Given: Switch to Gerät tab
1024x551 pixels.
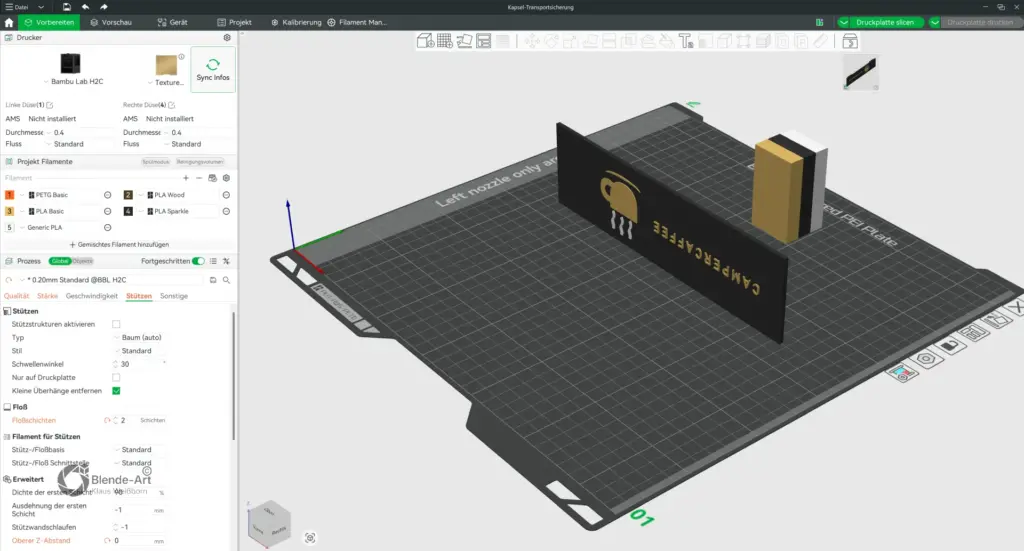Looking at the screenshot, I should click(172, 22).
